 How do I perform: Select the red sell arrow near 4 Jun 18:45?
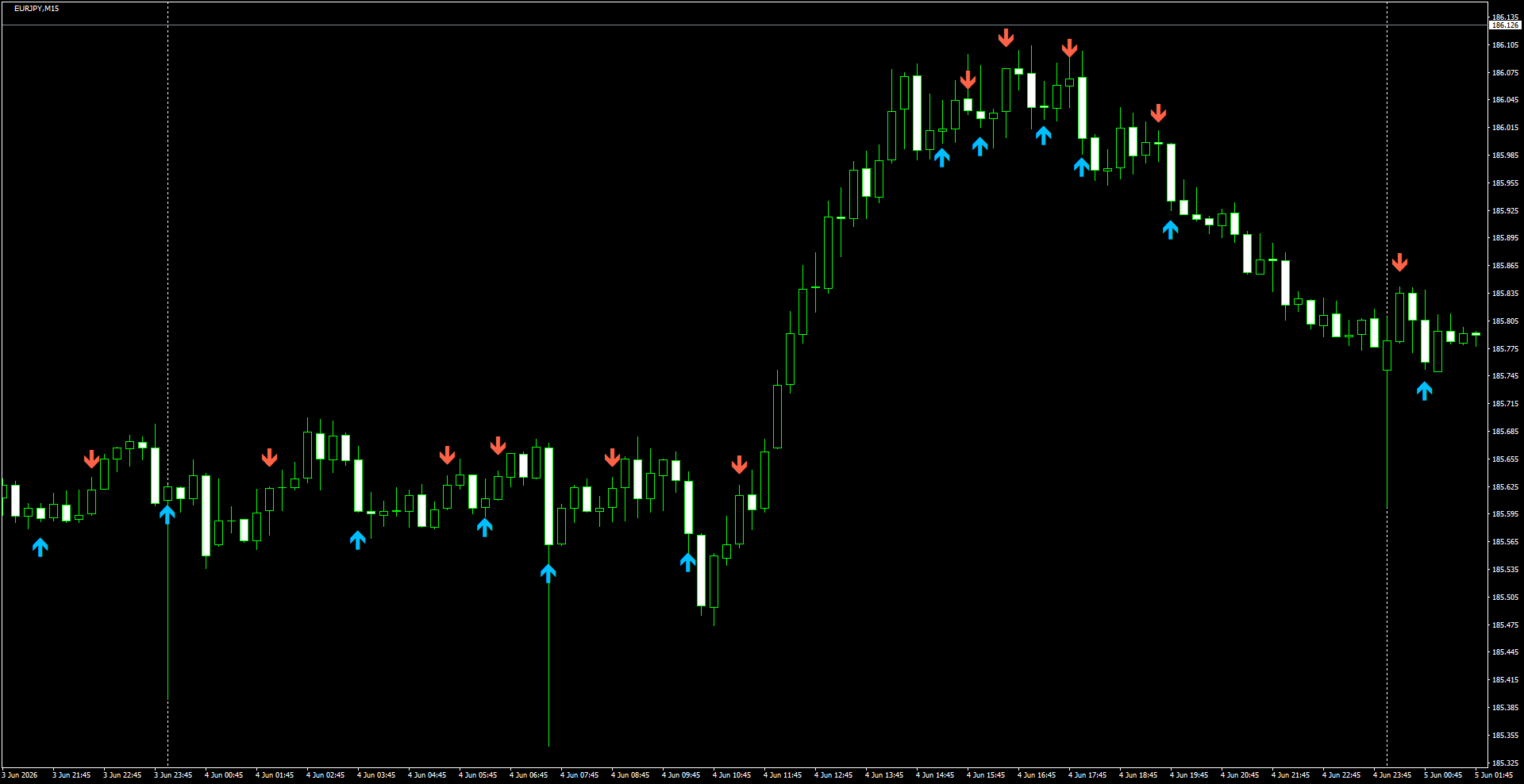click(1158, 113)
